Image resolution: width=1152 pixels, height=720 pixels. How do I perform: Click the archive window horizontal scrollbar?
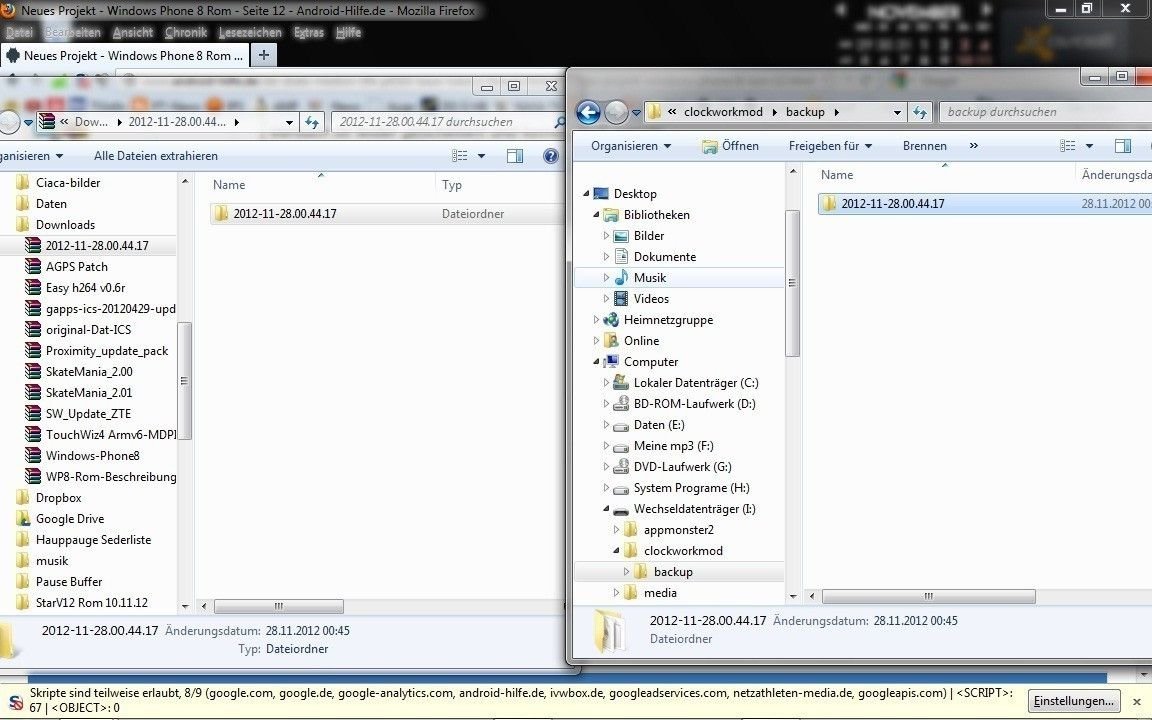[278, 606]
